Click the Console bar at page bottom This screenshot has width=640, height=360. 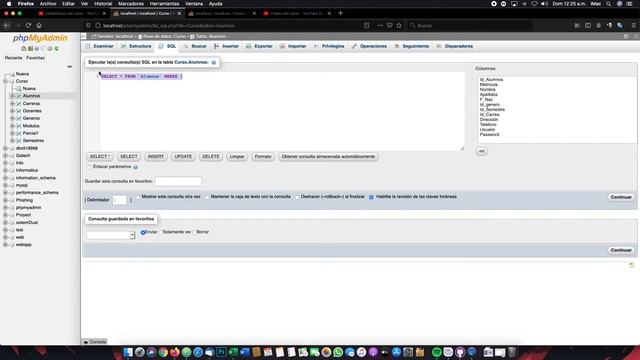point(95,342)
